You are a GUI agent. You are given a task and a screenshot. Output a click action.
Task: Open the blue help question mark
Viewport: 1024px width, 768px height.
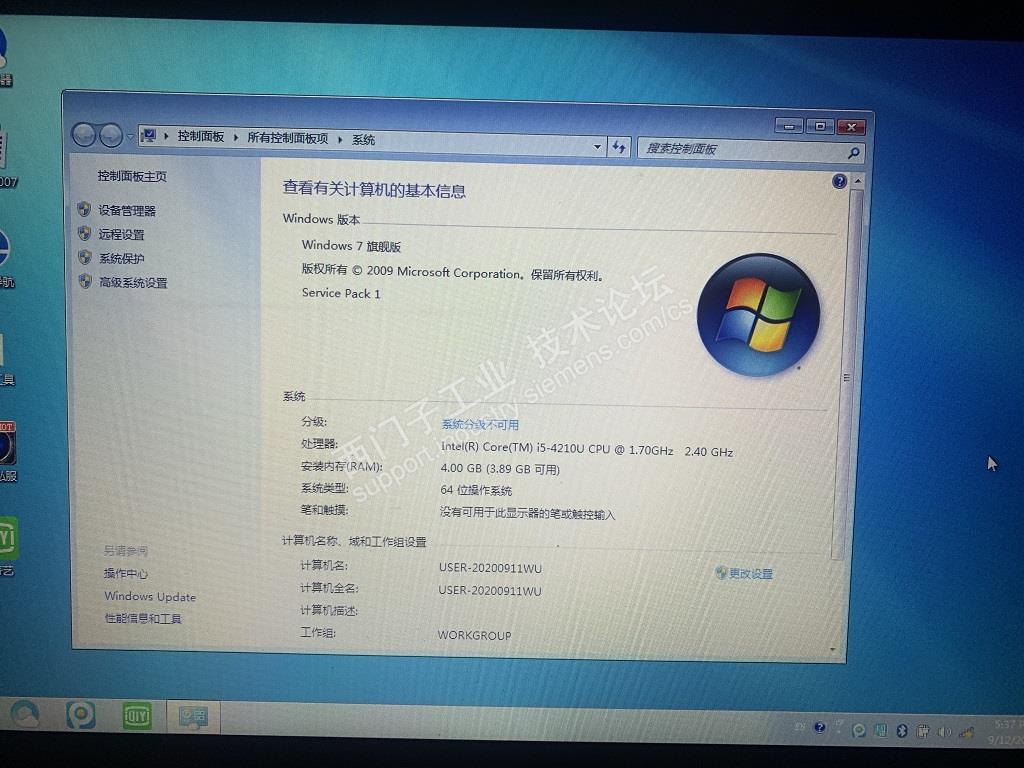839,182
